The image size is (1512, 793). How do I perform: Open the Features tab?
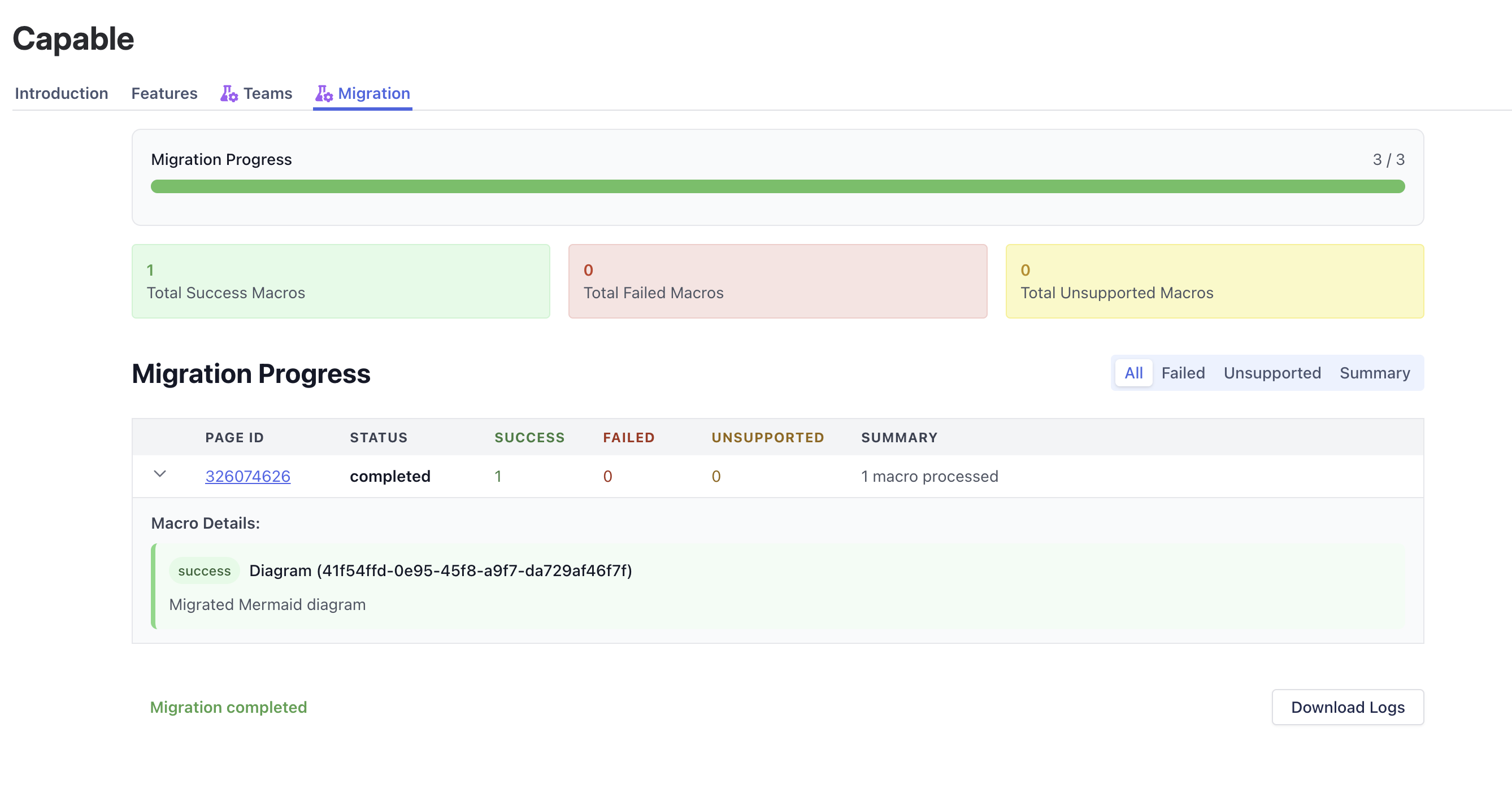tap(164, 93)
